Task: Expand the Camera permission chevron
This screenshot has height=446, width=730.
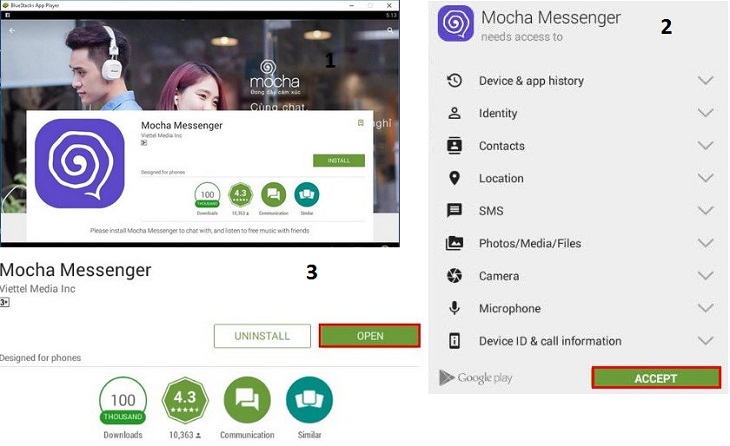Action: pos(706,276)
